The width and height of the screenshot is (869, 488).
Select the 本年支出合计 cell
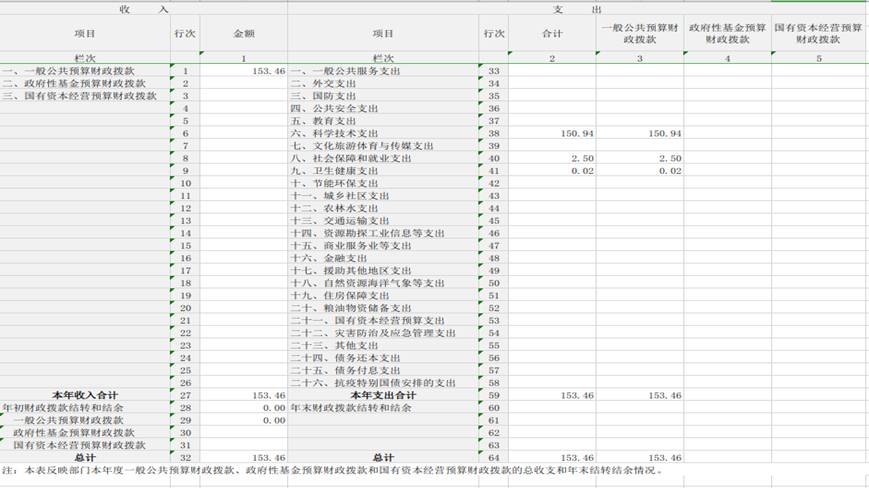point(382,395)
